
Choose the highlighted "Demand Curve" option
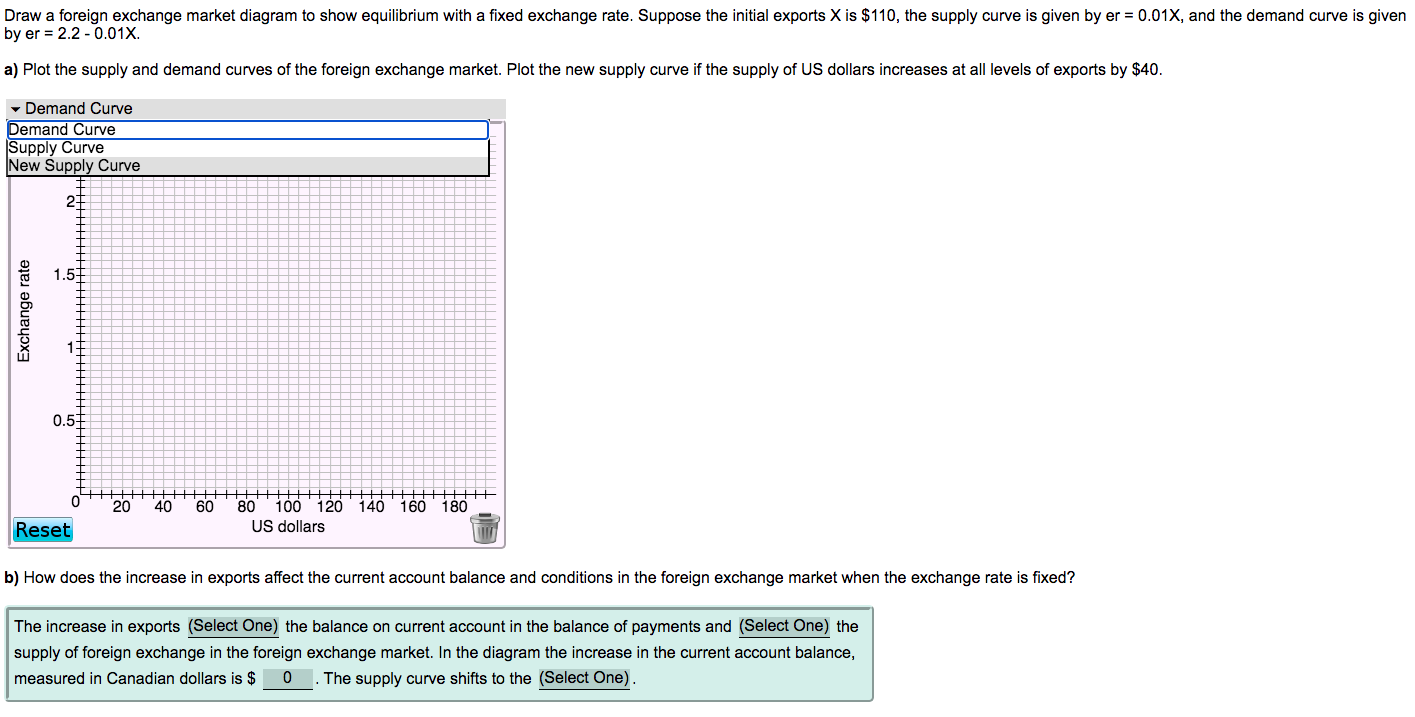coord(60,129)
